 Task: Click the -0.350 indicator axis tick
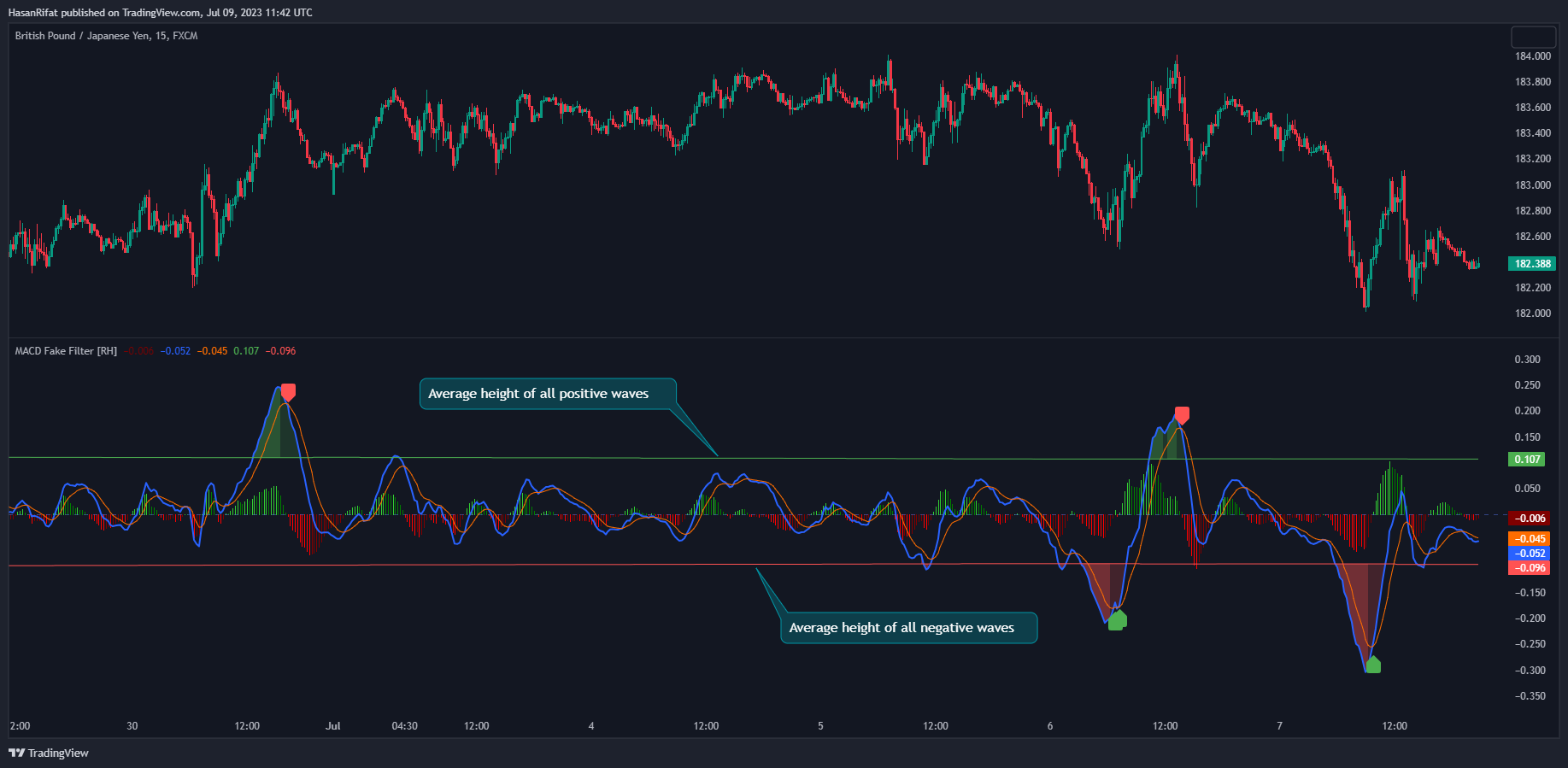(1530, 696)
